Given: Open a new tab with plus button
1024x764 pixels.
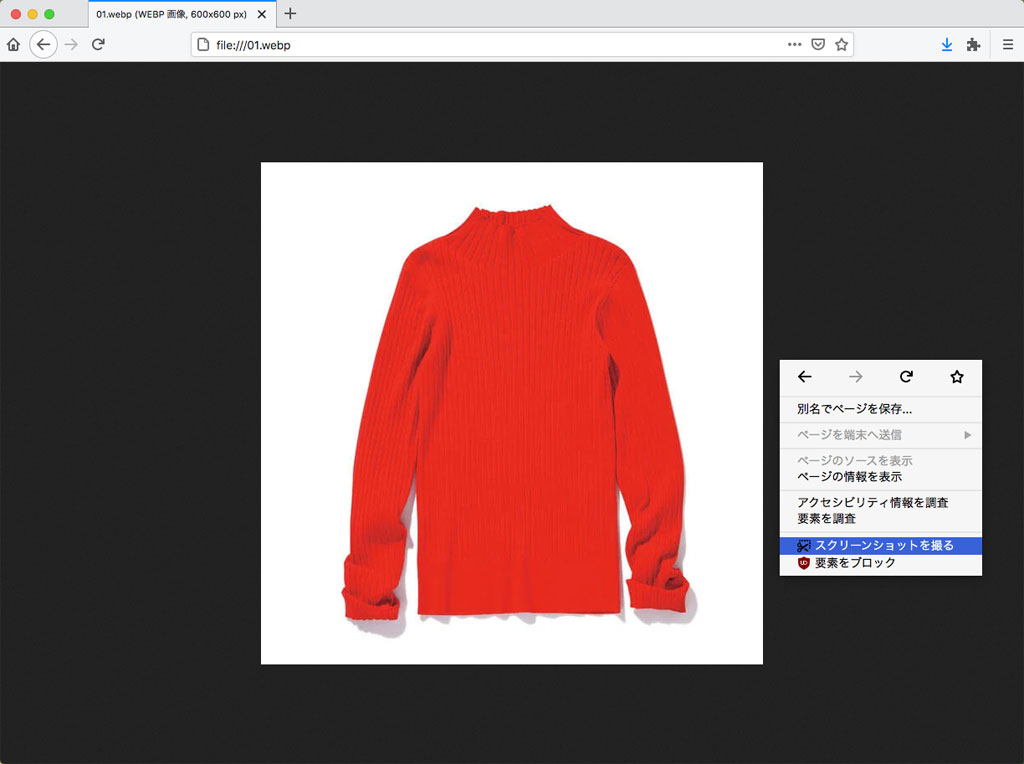Looking at the screenshot, I should point(290,14).
